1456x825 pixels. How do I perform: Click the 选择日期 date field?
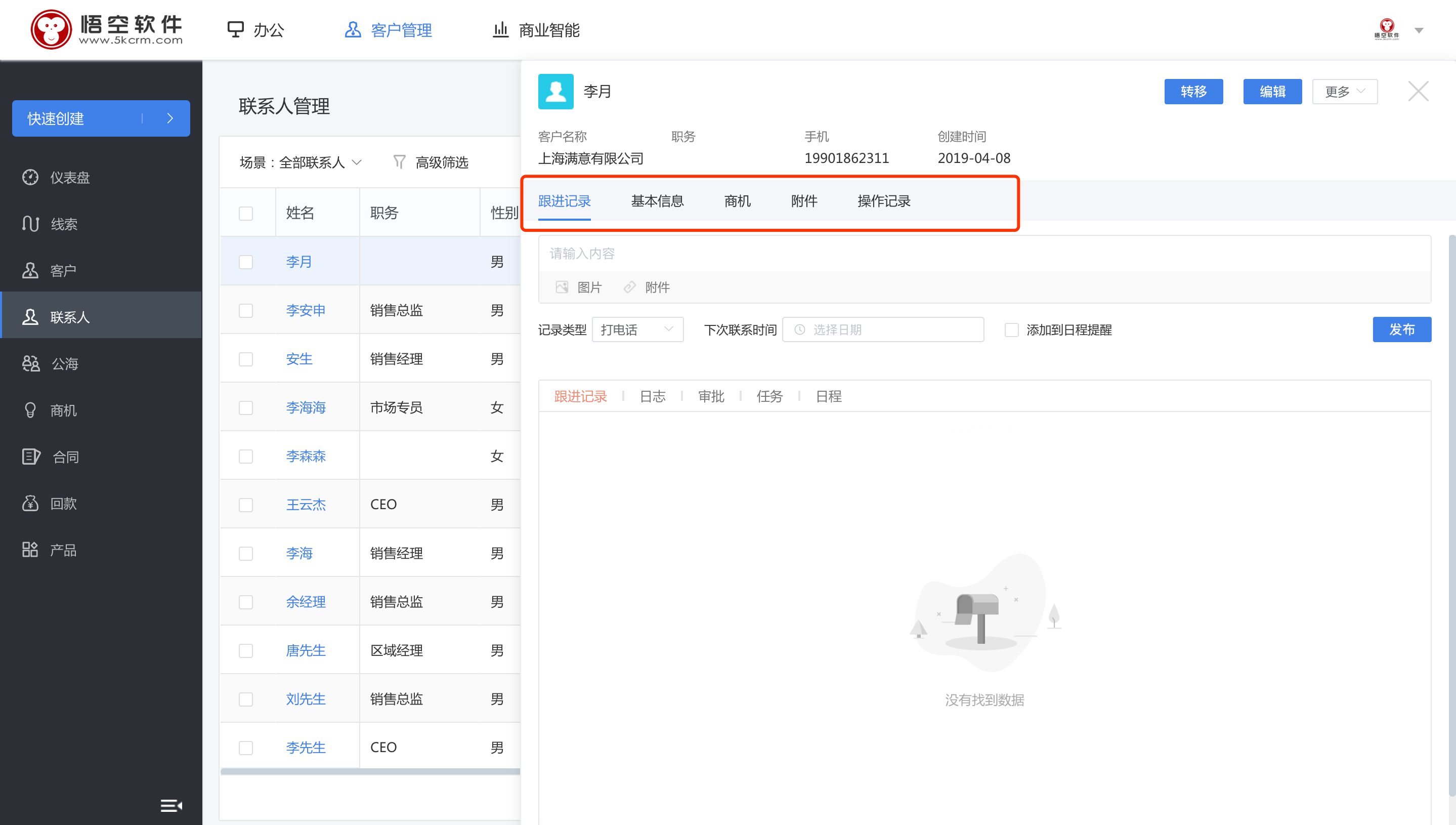883,330
